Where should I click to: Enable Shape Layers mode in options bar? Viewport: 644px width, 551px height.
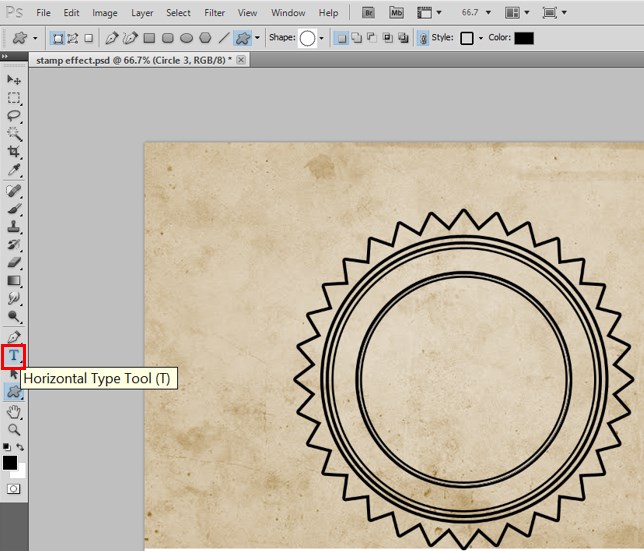(x=59, y=38)
